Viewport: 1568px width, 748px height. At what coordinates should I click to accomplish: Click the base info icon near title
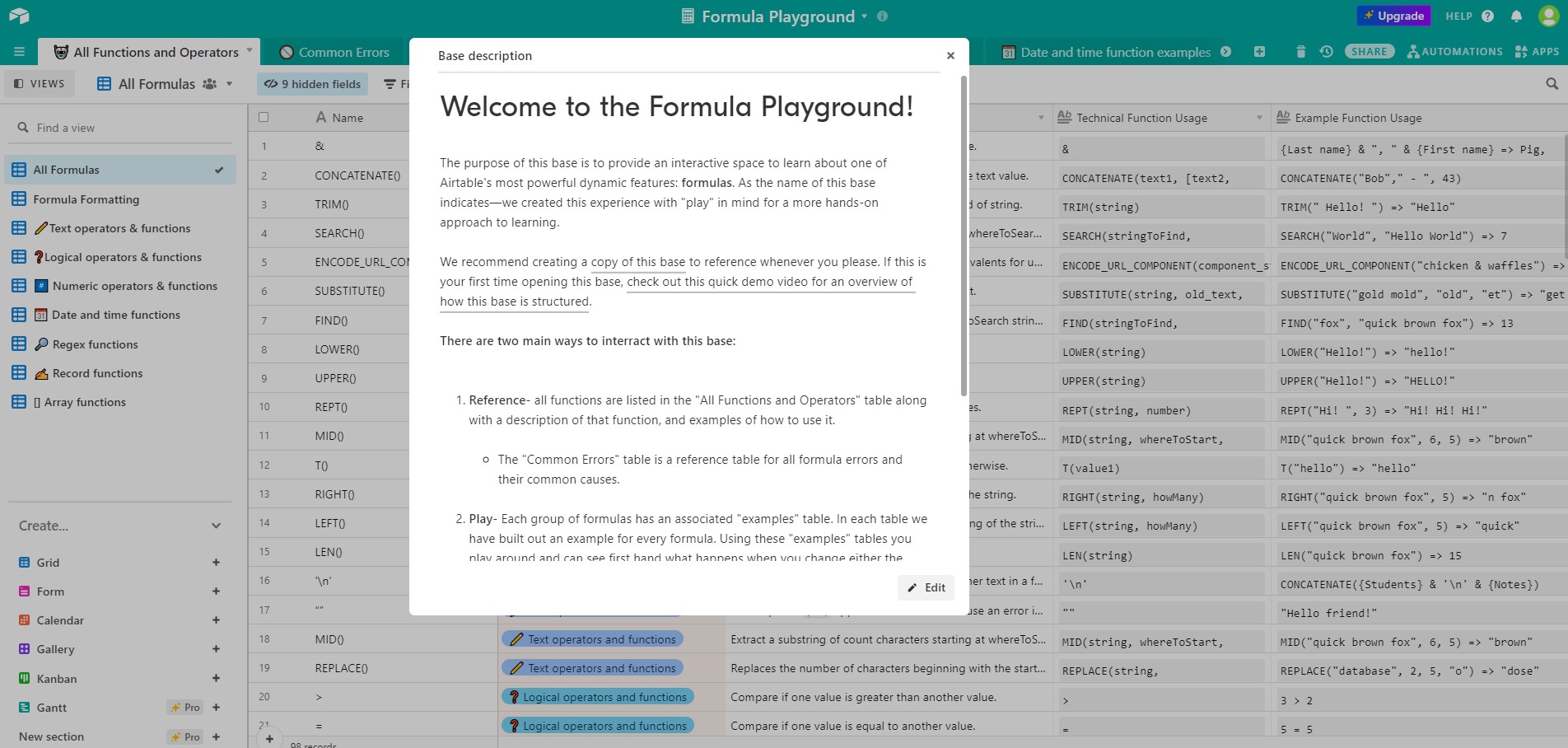tap(882, 16)
